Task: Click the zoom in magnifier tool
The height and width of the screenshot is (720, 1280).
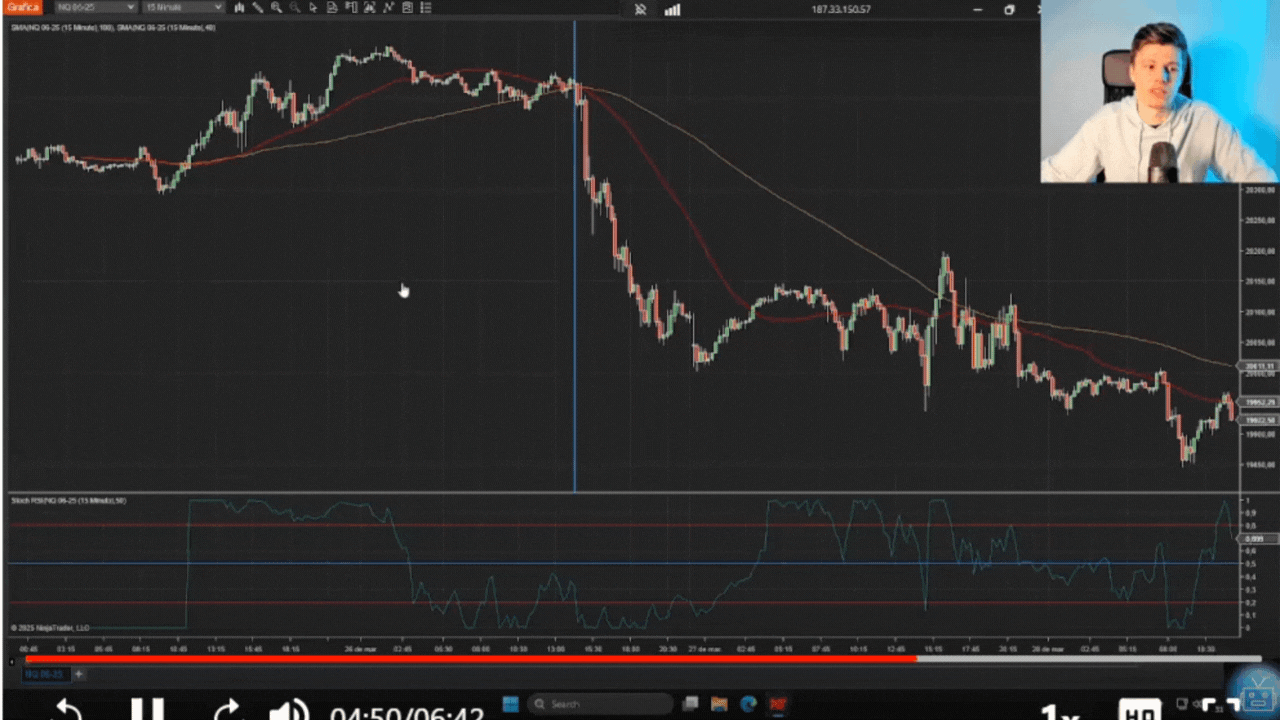Action: (276, 8)
